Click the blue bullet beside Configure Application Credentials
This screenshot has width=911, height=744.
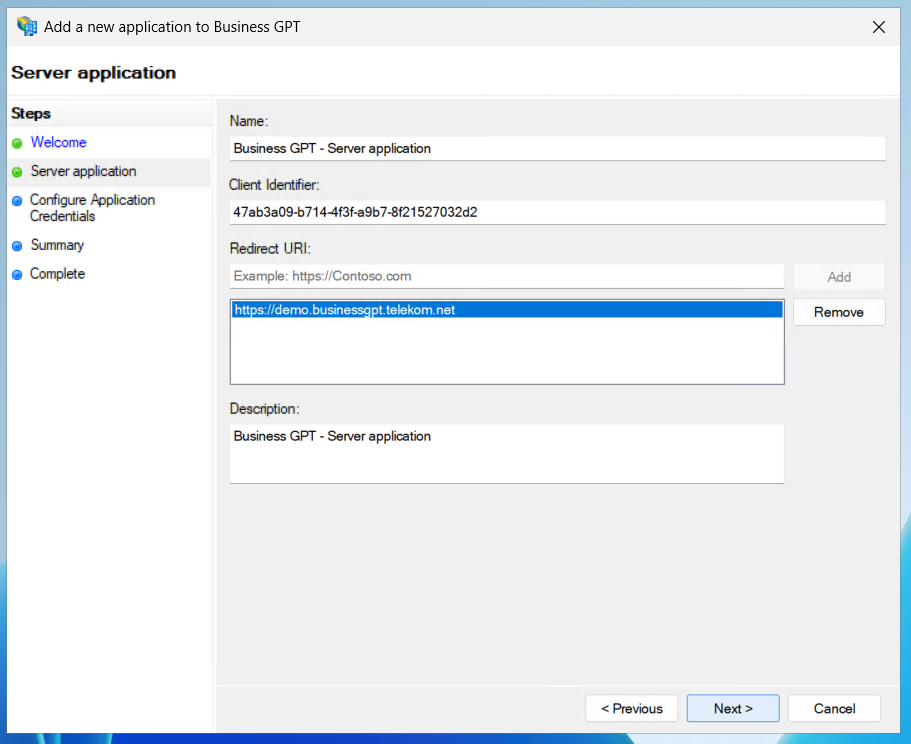(x=17, y=200)
